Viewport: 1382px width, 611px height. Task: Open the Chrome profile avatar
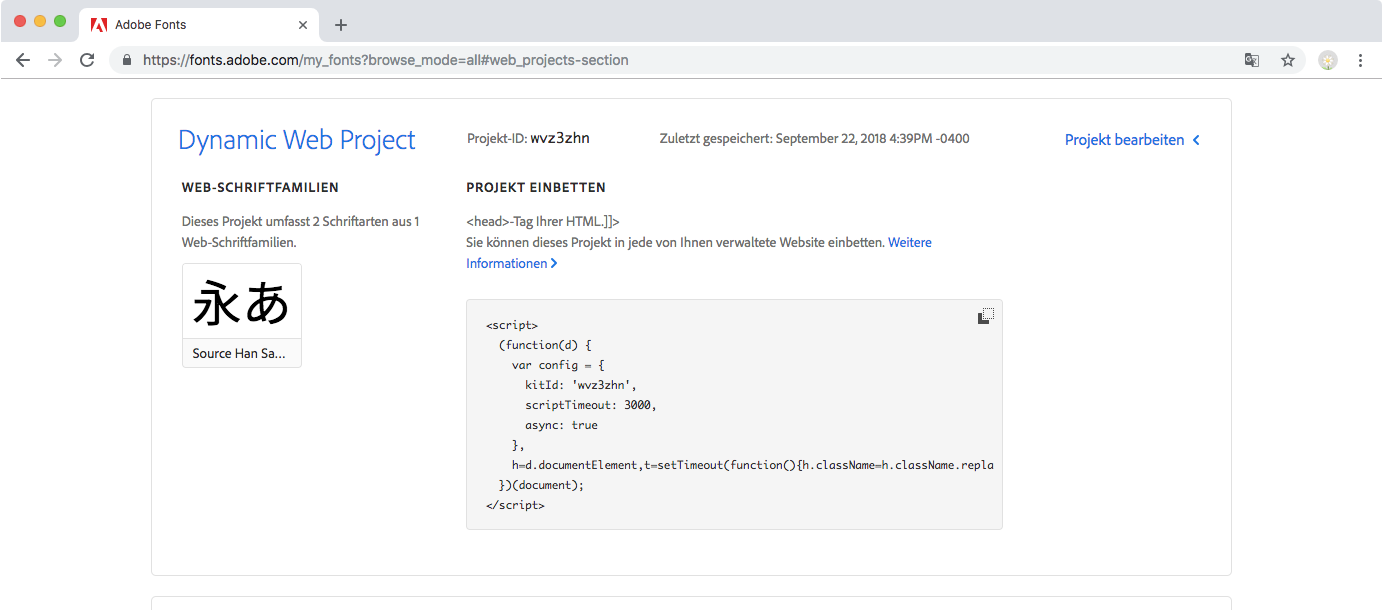pyautogui.click(x=1328, y=60)
